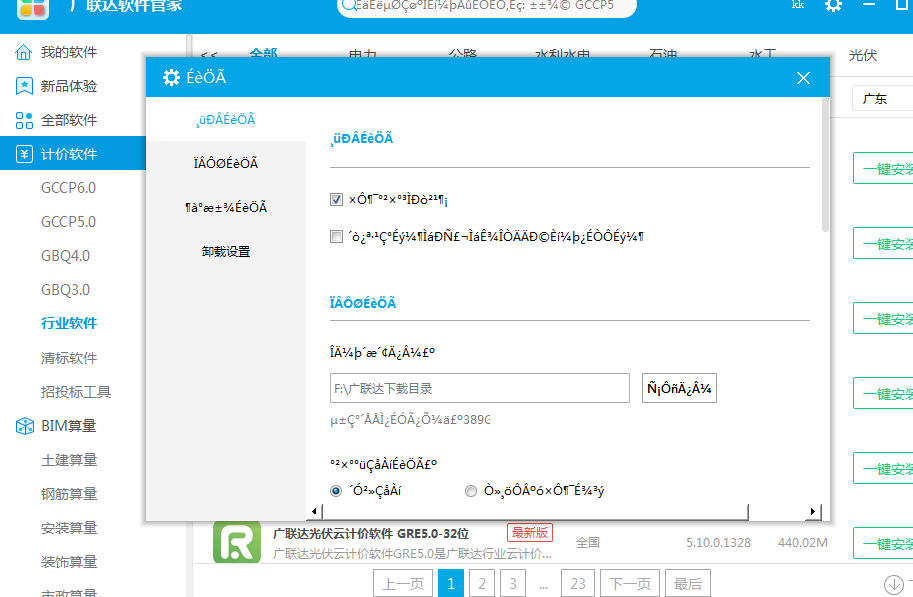This screenshot has width=913, height=597.
Task: Select 行业软件 in the sidebar
Action: 69,323
